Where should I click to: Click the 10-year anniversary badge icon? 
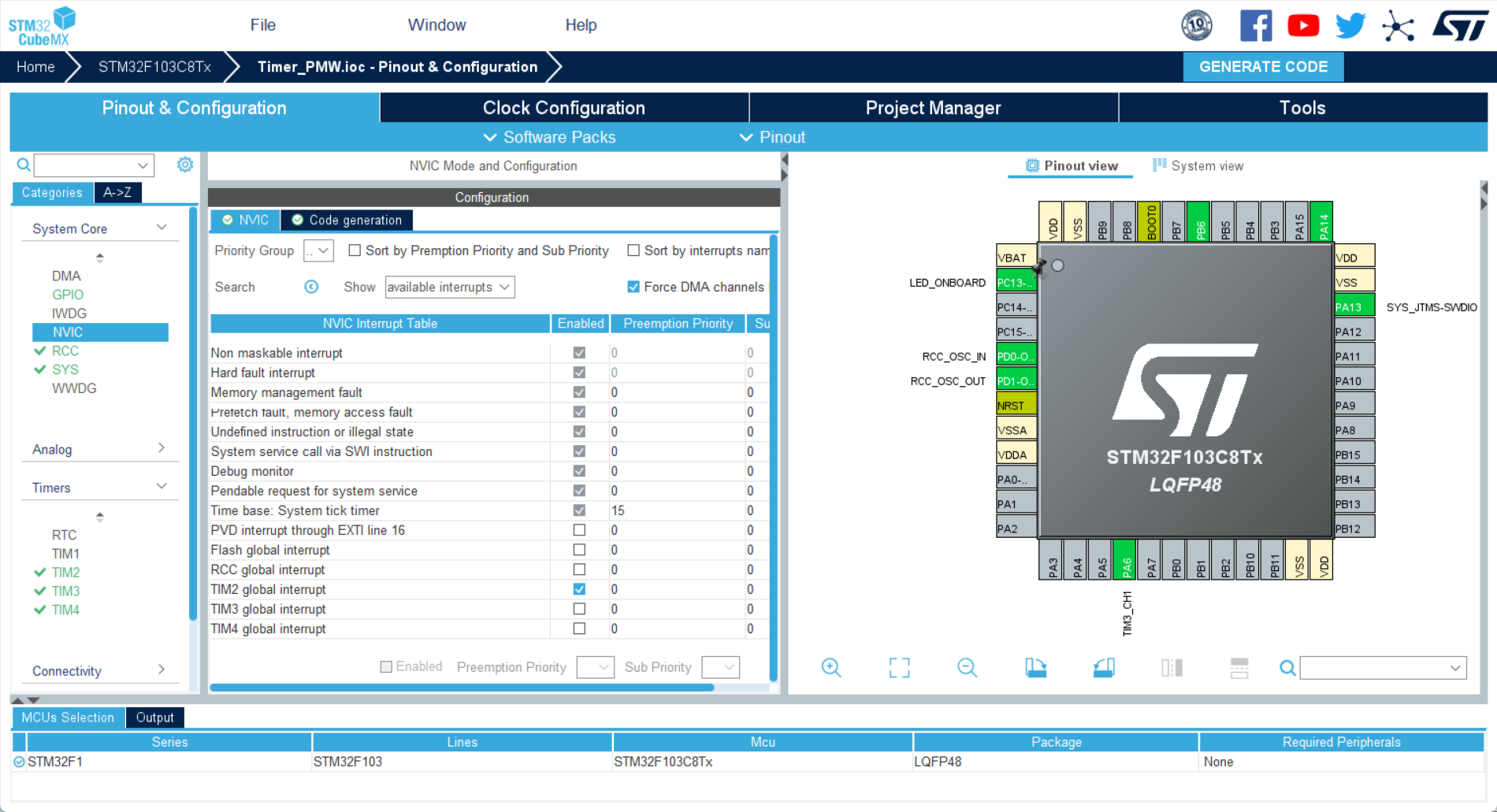[1197, 26]
